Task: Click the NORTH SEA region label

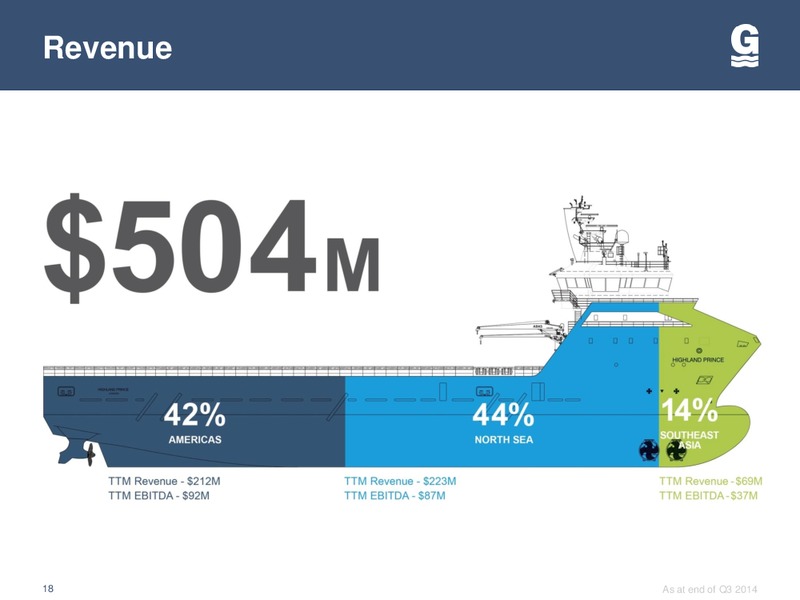Action: [x=504, y=440]
